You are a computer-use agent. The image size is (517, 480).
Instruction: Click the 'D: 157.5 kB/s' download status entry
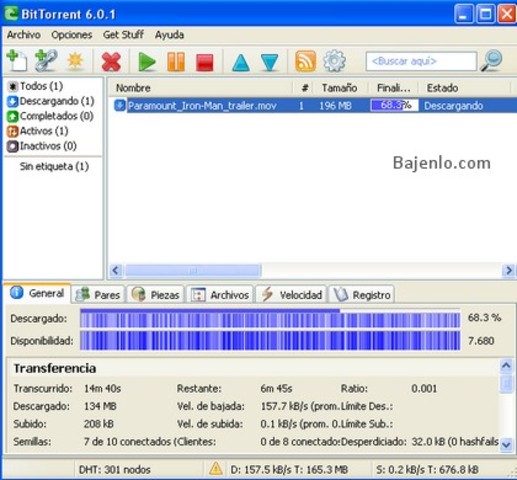(289, 470)
